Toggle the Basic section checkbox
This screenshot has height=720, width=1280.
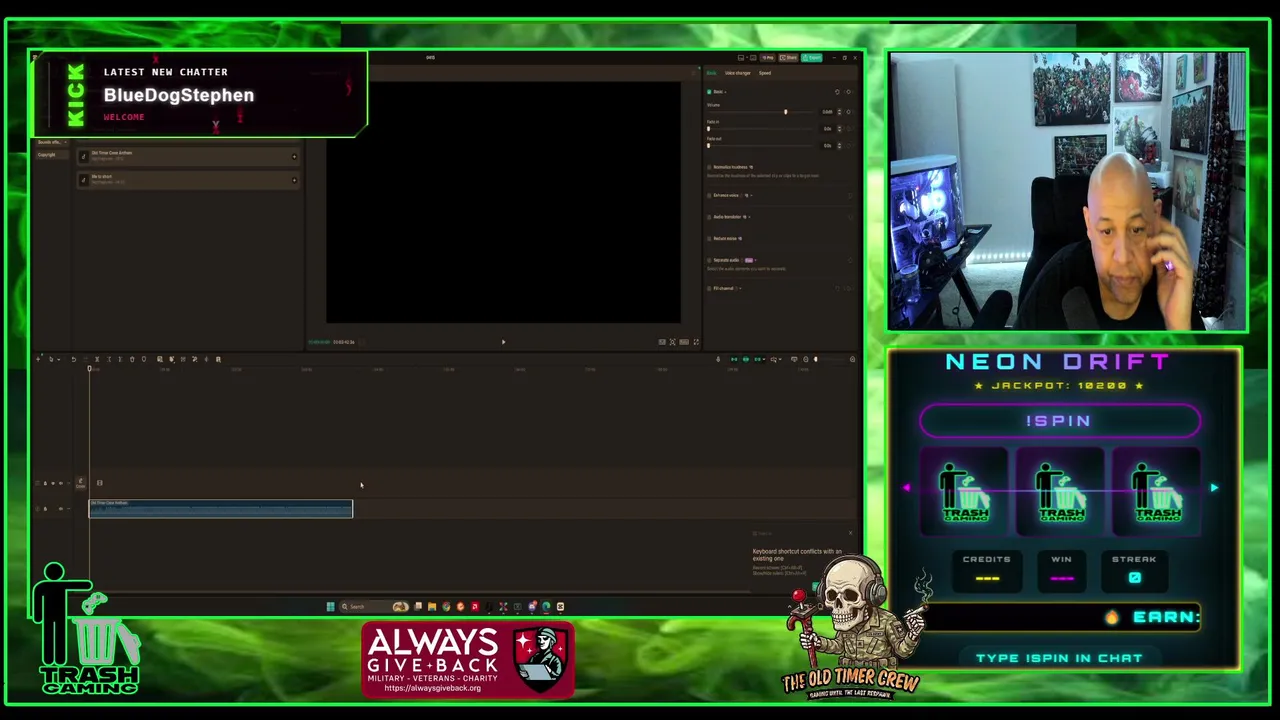tap(709, 92)
